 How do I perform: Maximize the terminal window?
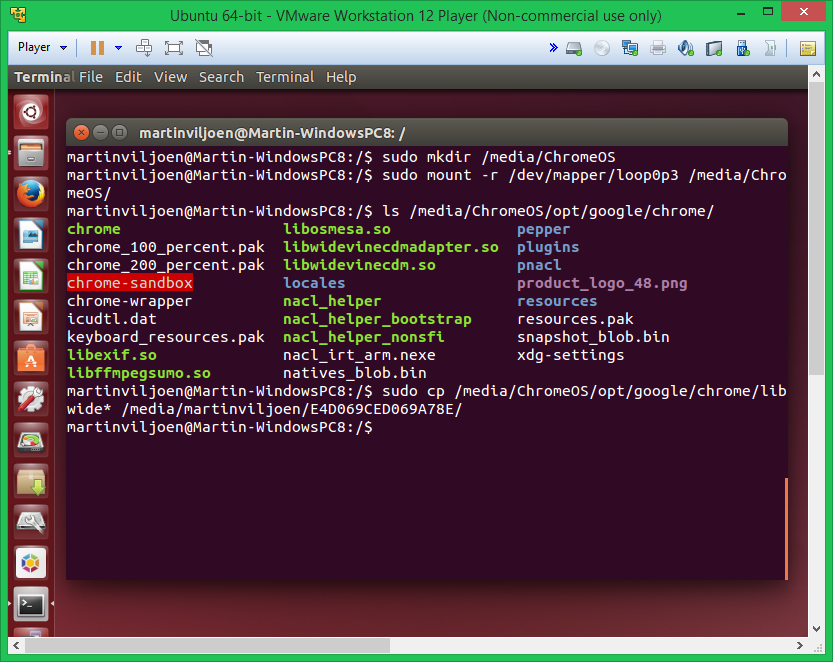click(x=120, y=132)
